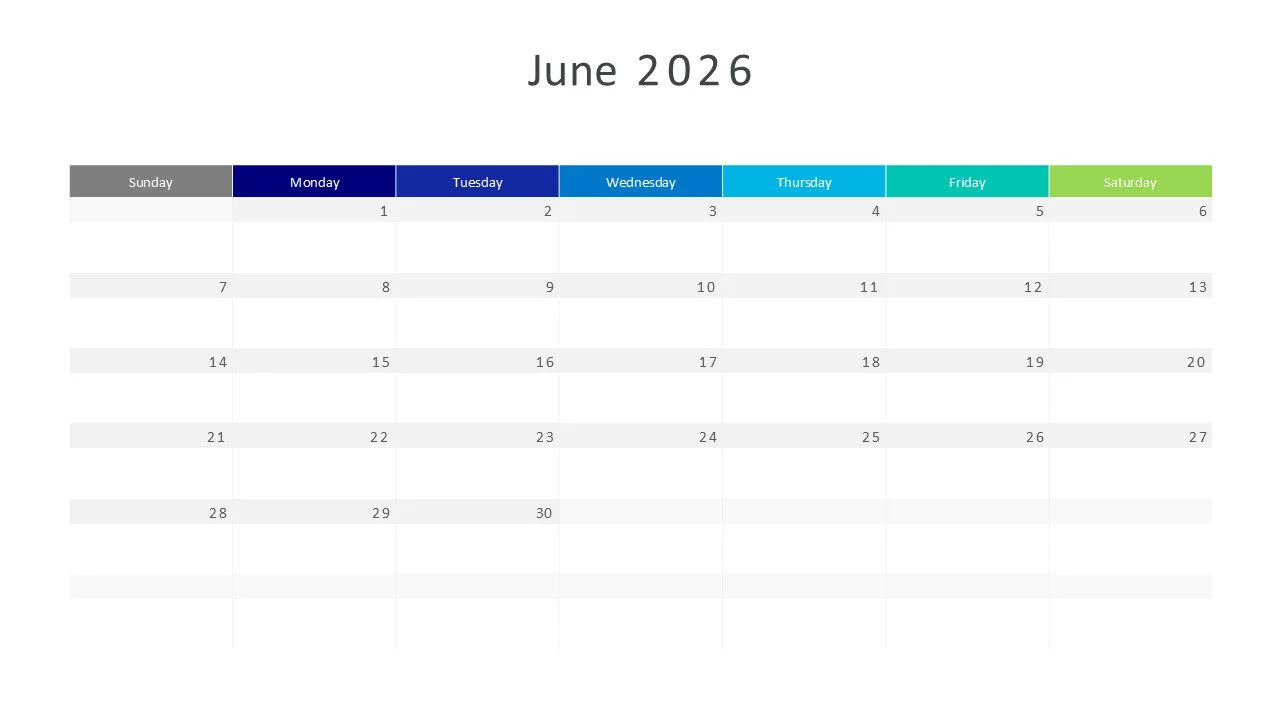Click the June 2026 title
1280x720 pixels.
(640, 70)
